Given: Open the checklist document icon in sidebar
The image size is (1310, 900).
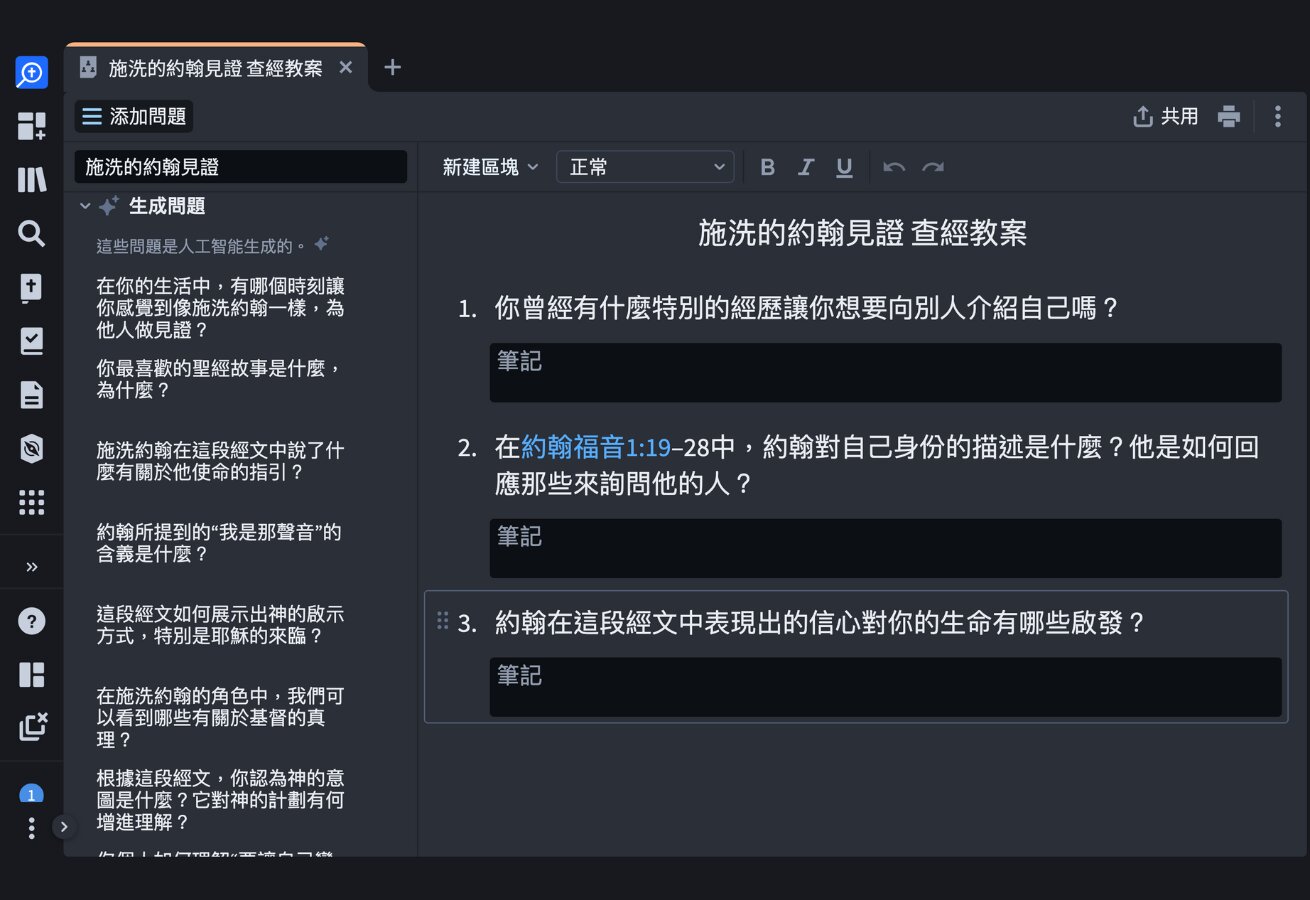Looking at the screenshot, I should coord(32,341).
